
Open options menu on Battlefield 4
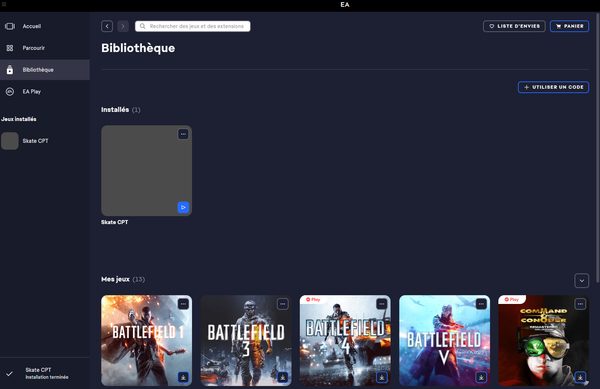[382, 304]
